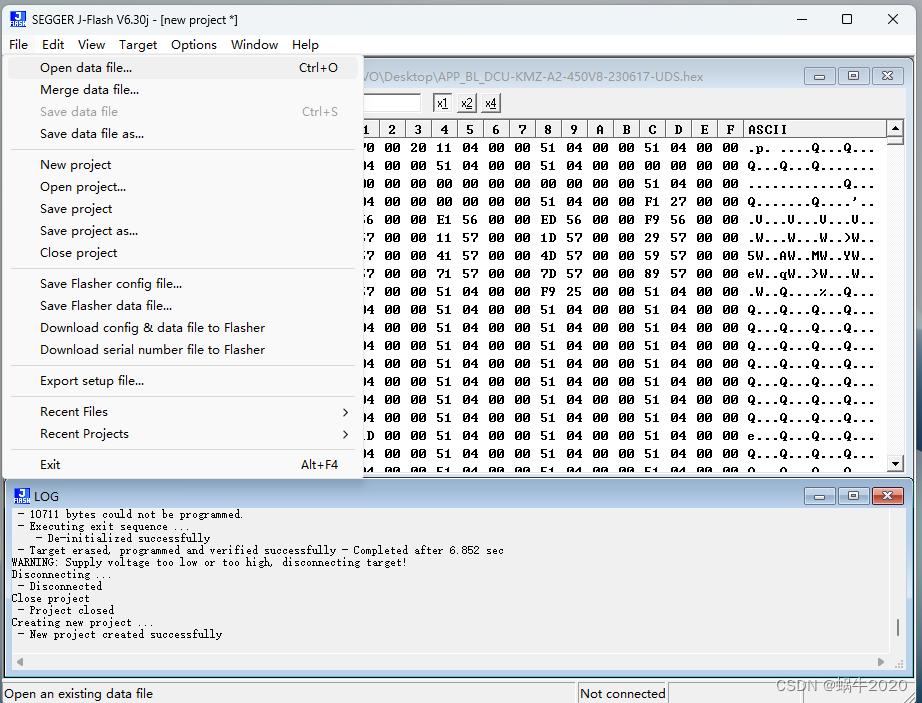Choose "New project" menu entry
922x703 pixels.
click(x=75, y=164)
